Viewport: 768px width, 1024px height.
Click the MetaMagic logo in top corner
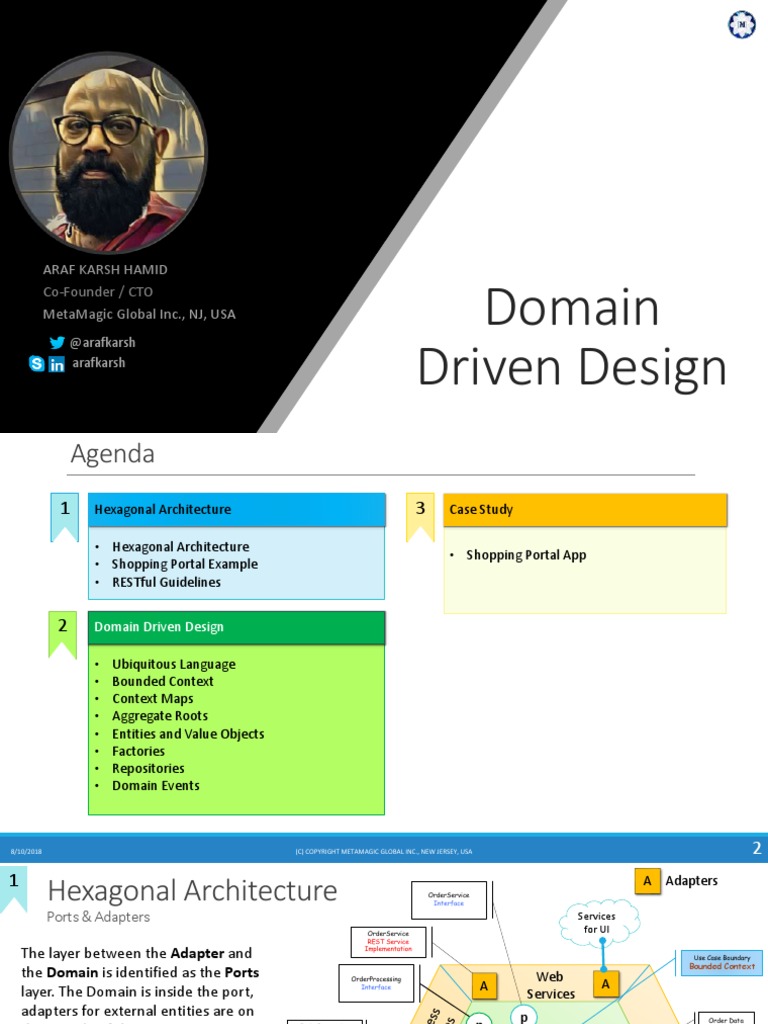tap(741, 25)
